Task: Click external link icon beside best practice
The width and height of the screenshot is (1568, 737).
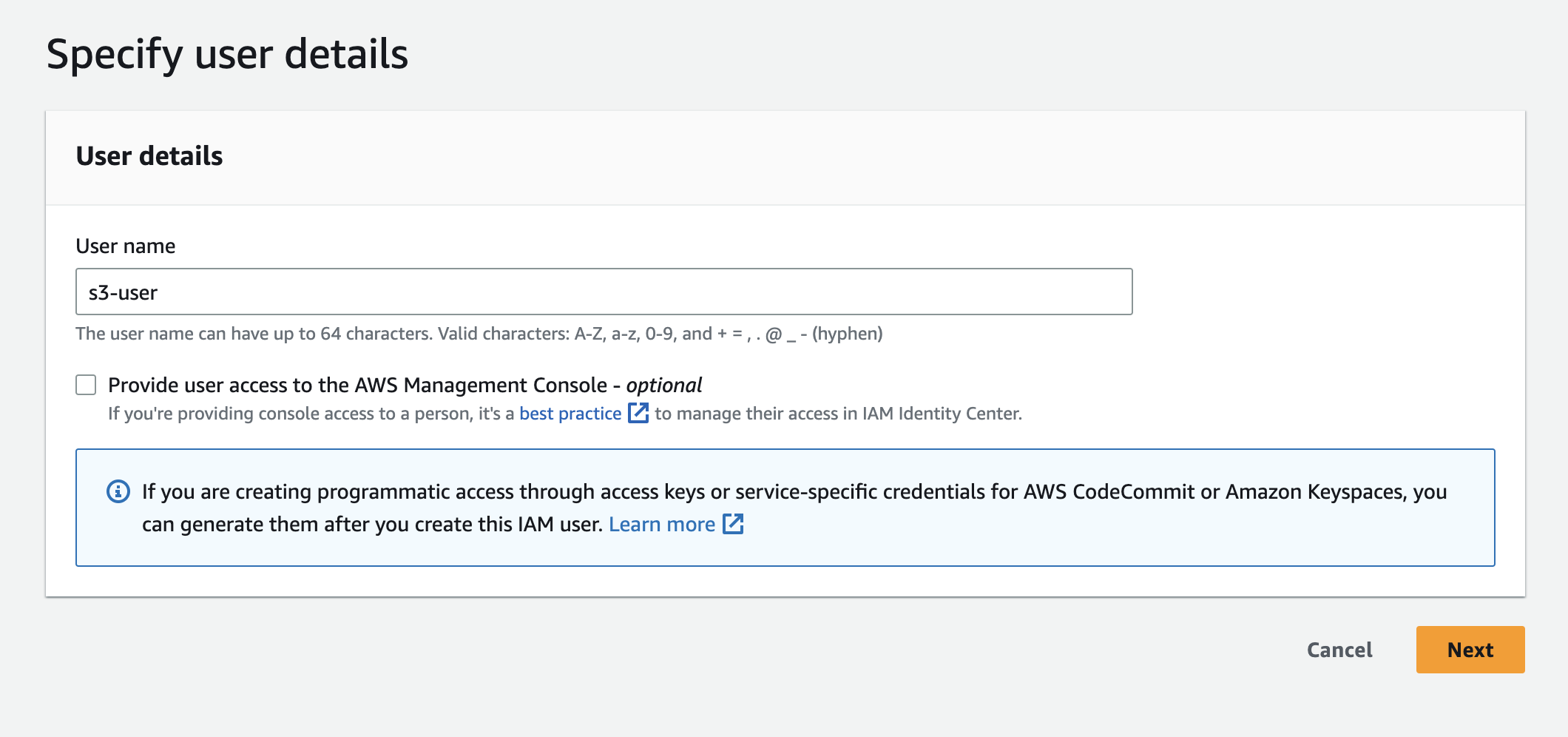Action: click(x=638, y=413)
